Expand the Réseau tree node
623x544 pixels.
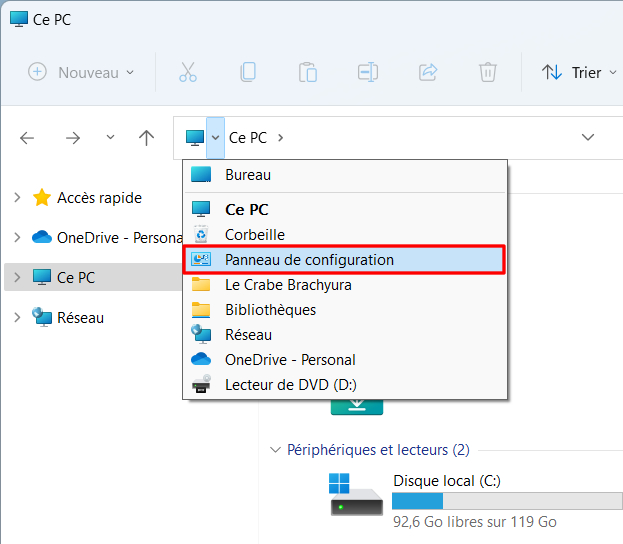coord(17,317)
